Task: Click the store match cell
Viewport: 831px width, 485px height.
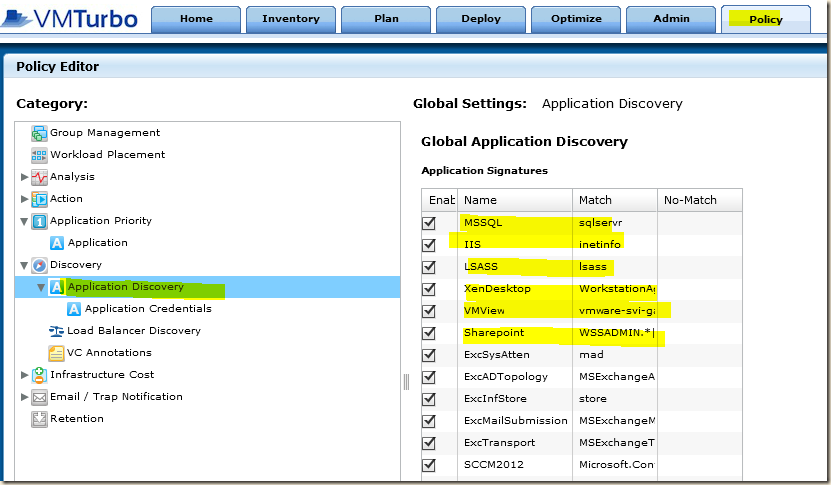Action: pyautogui.click(x=615, y=399)
